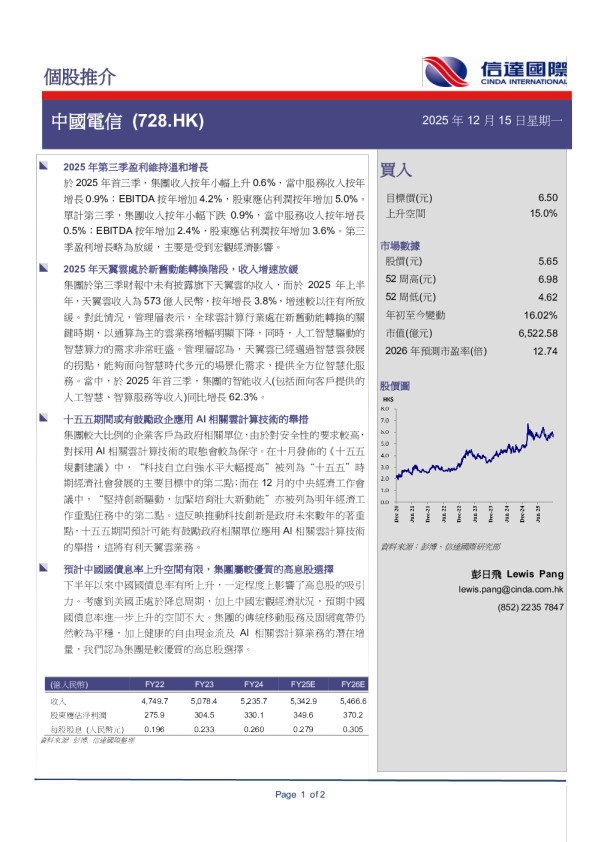Click the FY25E column header
Image resolution: width=595 pixels, height=842 pixels.
pos(303,684)
